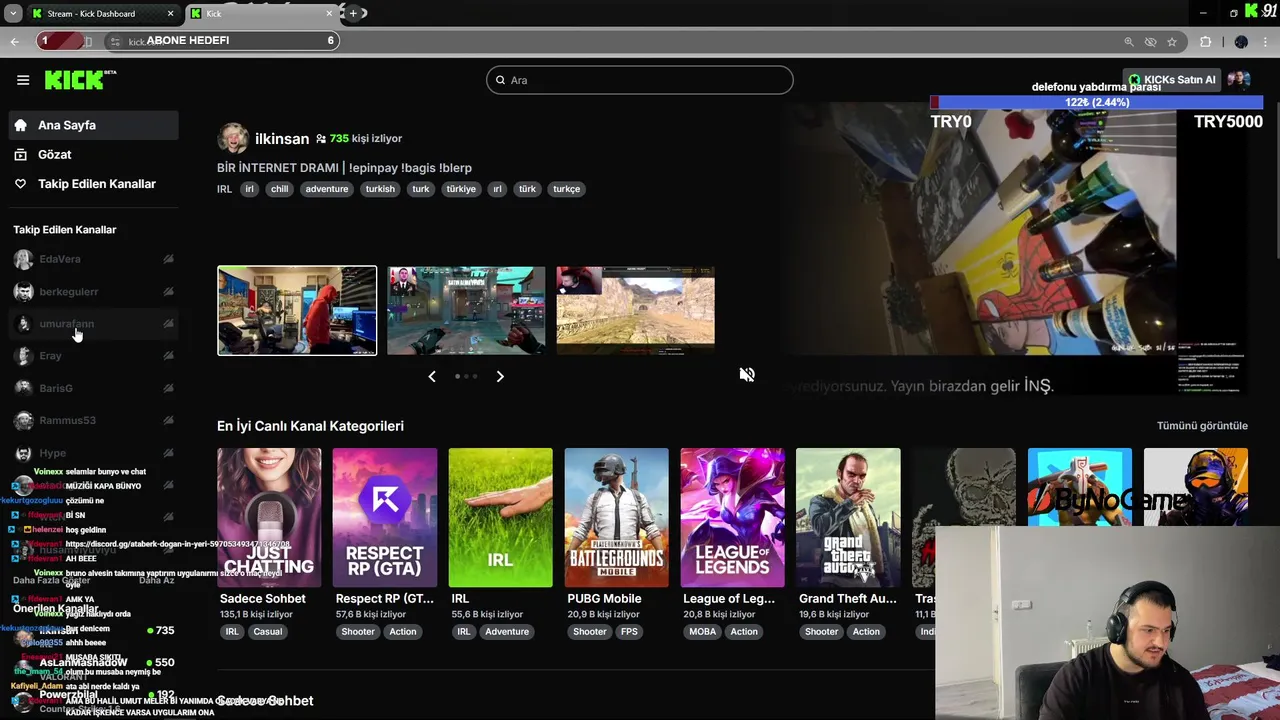1280x720 pixels.
Task: Click offline icon next to Eray
Action: tap(168, 355)
